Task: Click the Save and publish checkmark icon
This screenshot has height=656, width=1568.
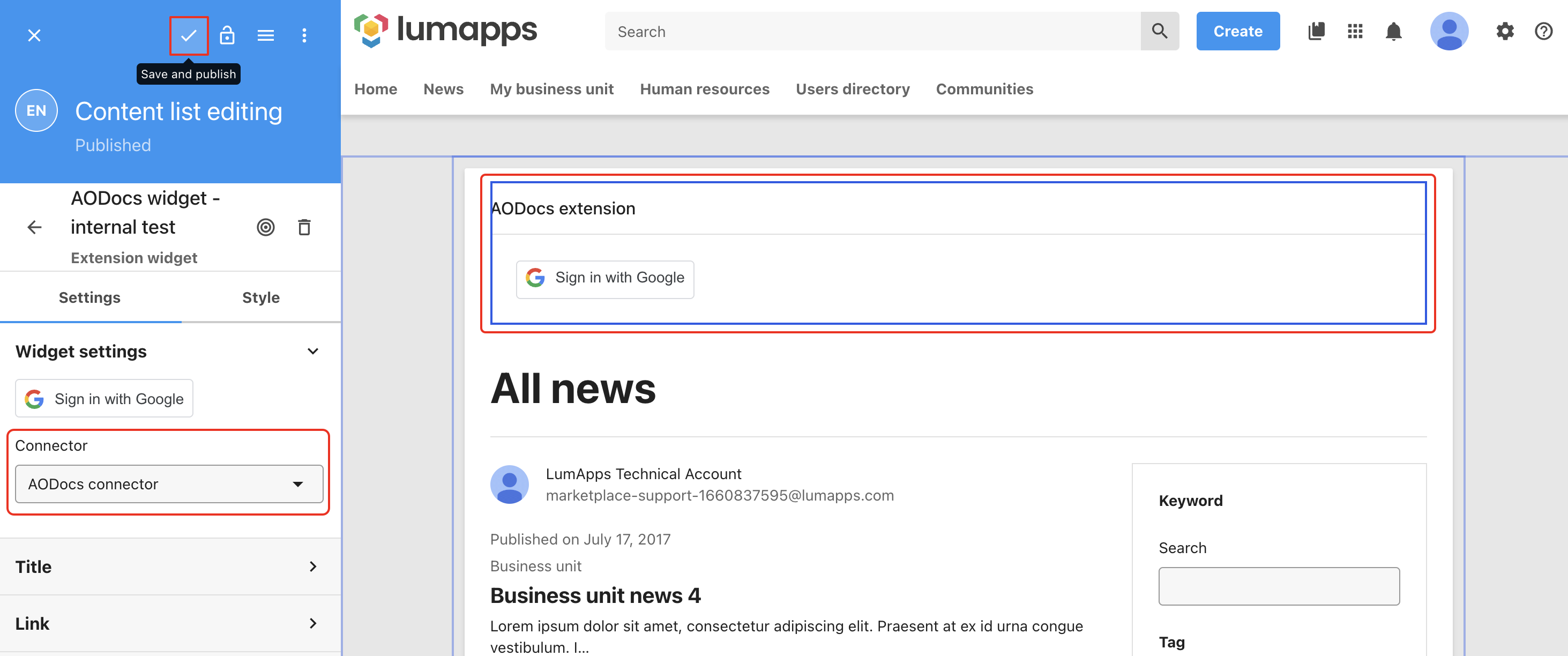Action: pyautogui.click(x=189, y=35)
